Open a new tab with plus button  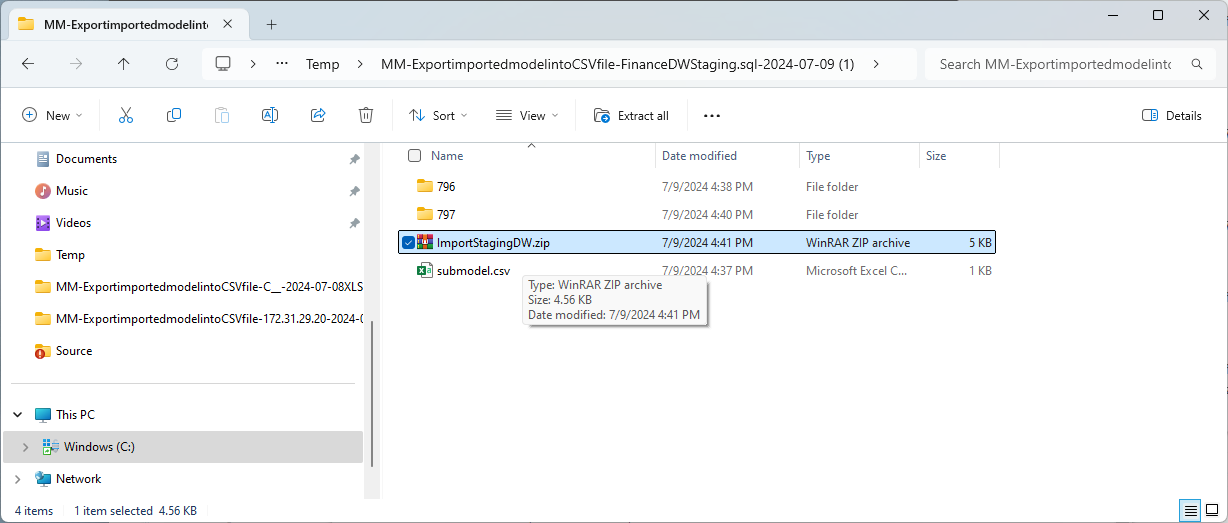271,24
